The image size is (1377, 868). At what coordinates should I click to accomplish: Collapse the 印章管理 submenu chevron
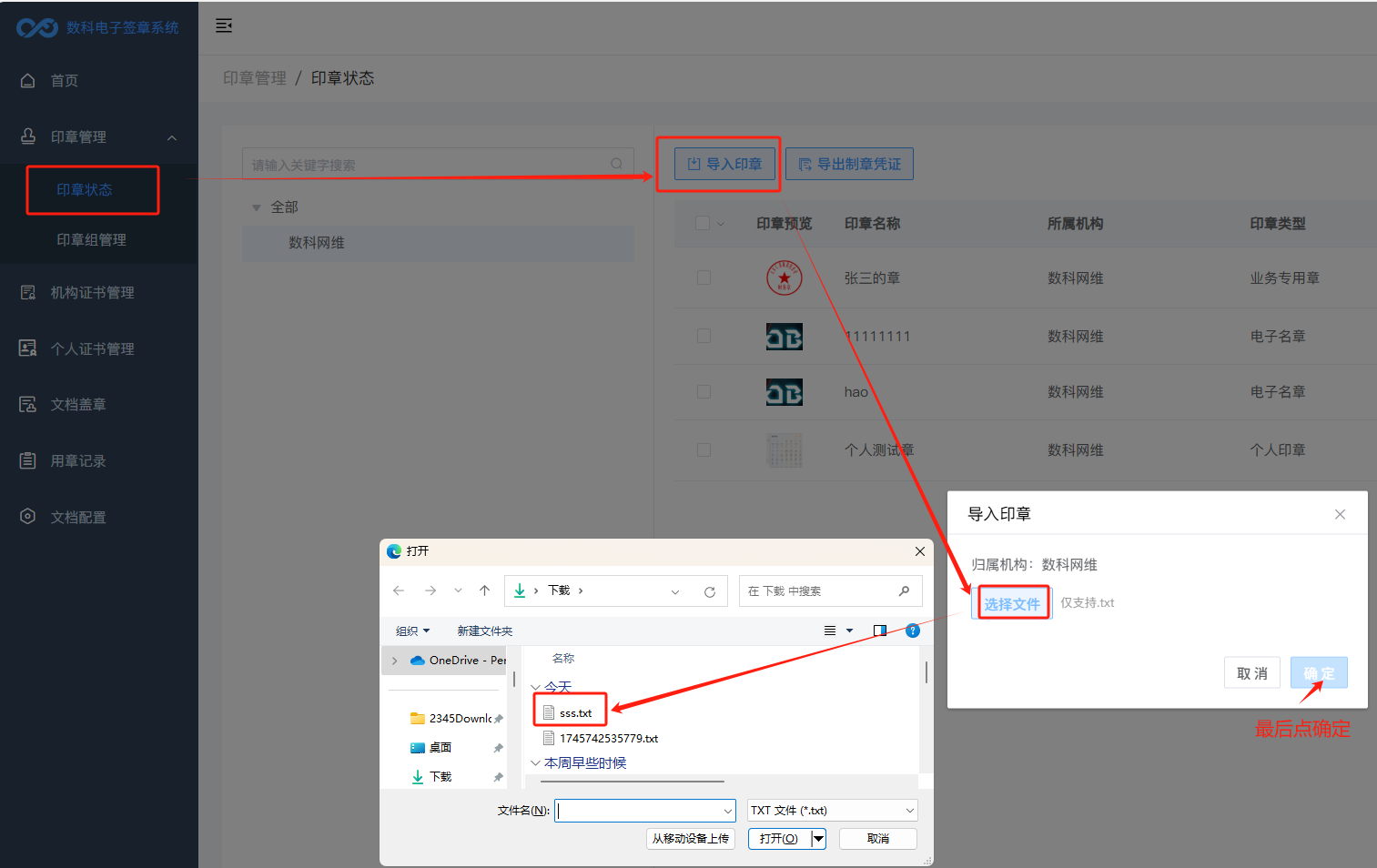(172, 137)
